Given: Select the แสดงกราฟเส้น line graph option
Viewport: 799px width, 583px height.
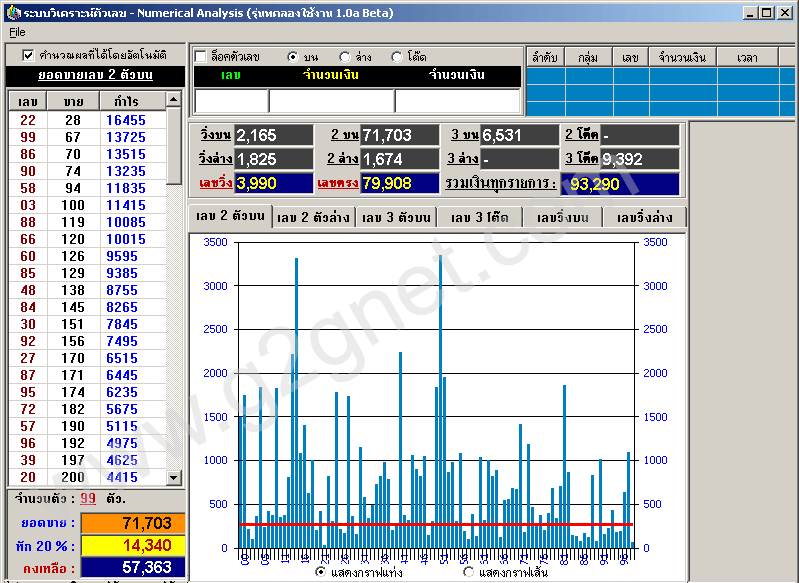Looking at the screenshot, I should coord(469,572).
